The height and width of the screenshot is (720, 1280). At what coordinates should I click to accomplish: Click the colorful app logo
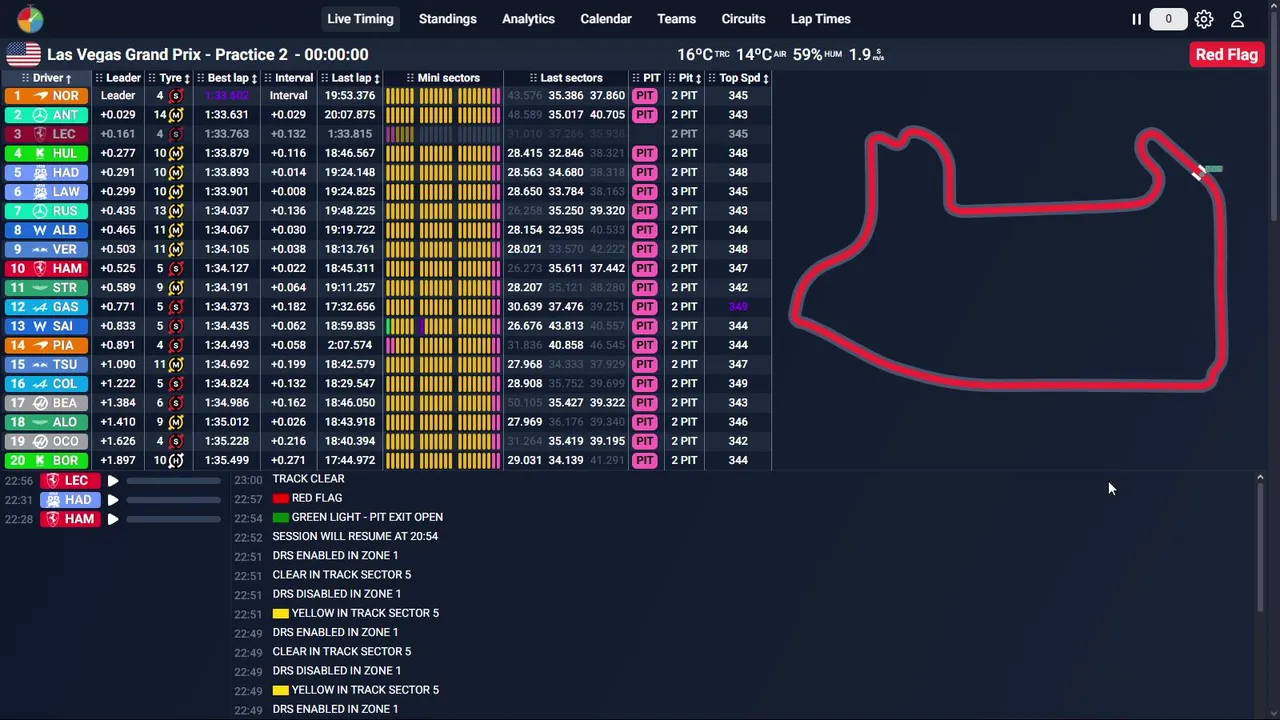tap(30, 19)
